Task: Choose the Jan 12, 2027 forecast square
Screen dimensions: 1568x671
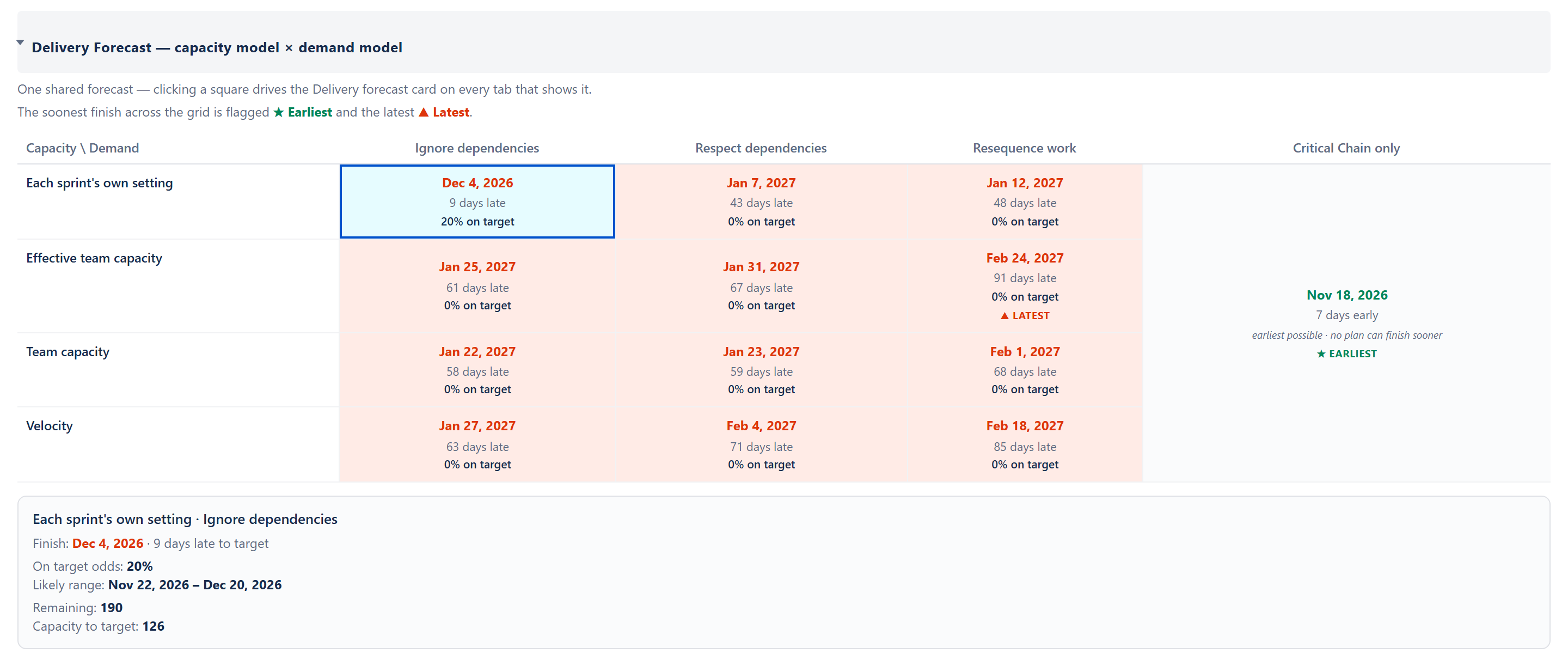Action: click(x=1025, y=202)
